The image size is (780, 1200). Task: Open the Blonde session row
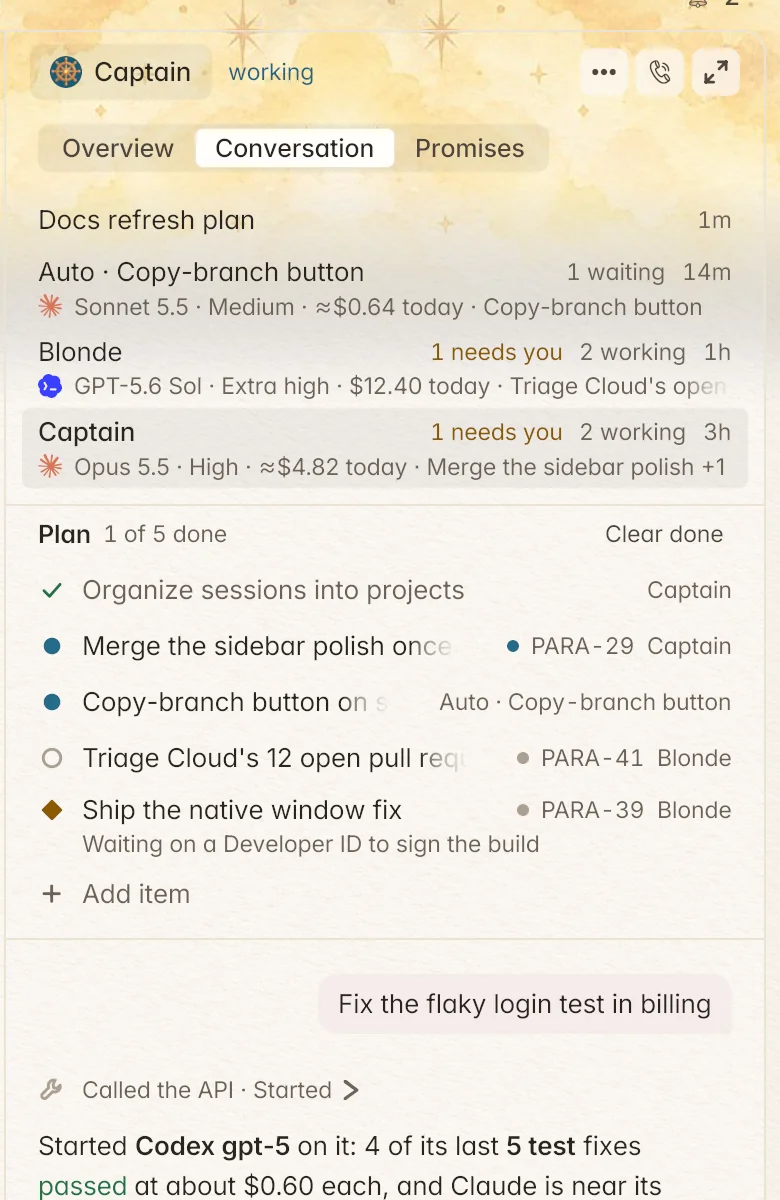(385, 369)
